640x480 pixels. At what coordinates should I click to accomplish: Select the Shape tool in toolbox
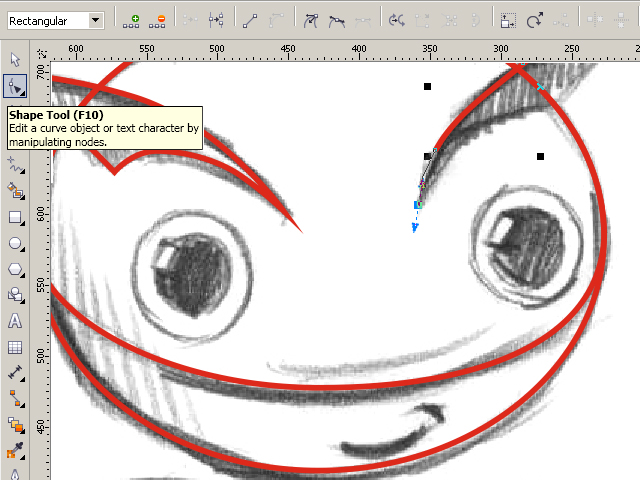point(15,86)
